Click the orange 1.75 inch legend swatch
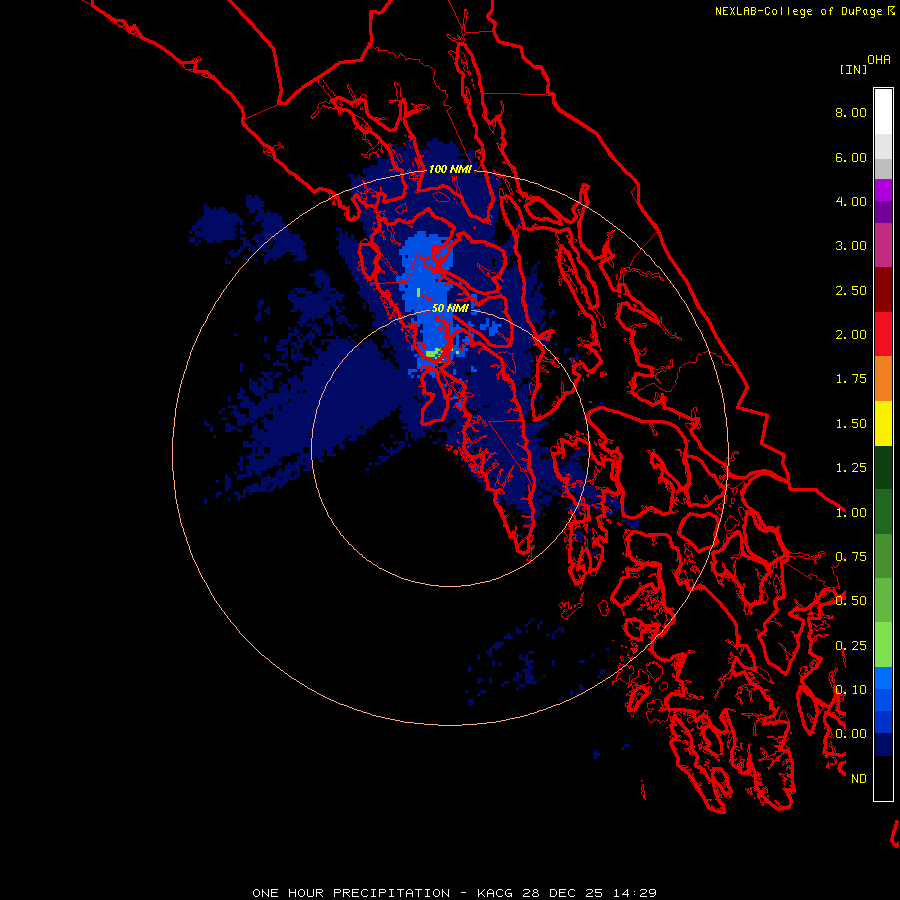This screenshot has height=900, width=900. (883, 379)
